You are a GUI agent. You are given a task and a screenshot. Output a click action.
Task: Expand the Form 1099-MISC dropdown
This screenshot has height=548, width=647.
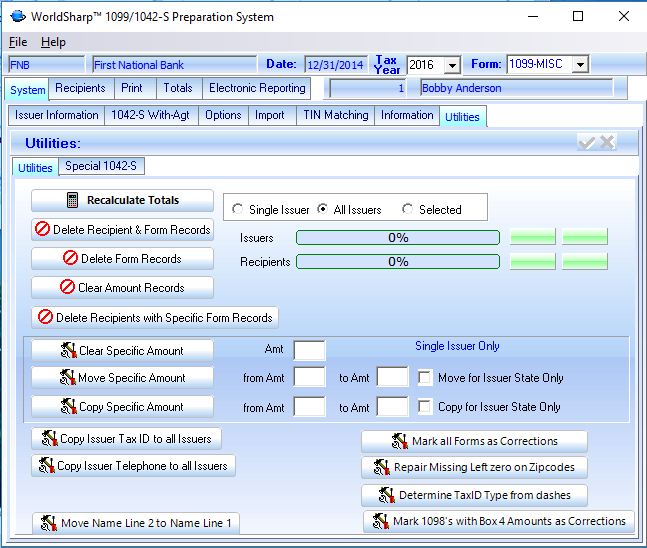pos(579,65)
